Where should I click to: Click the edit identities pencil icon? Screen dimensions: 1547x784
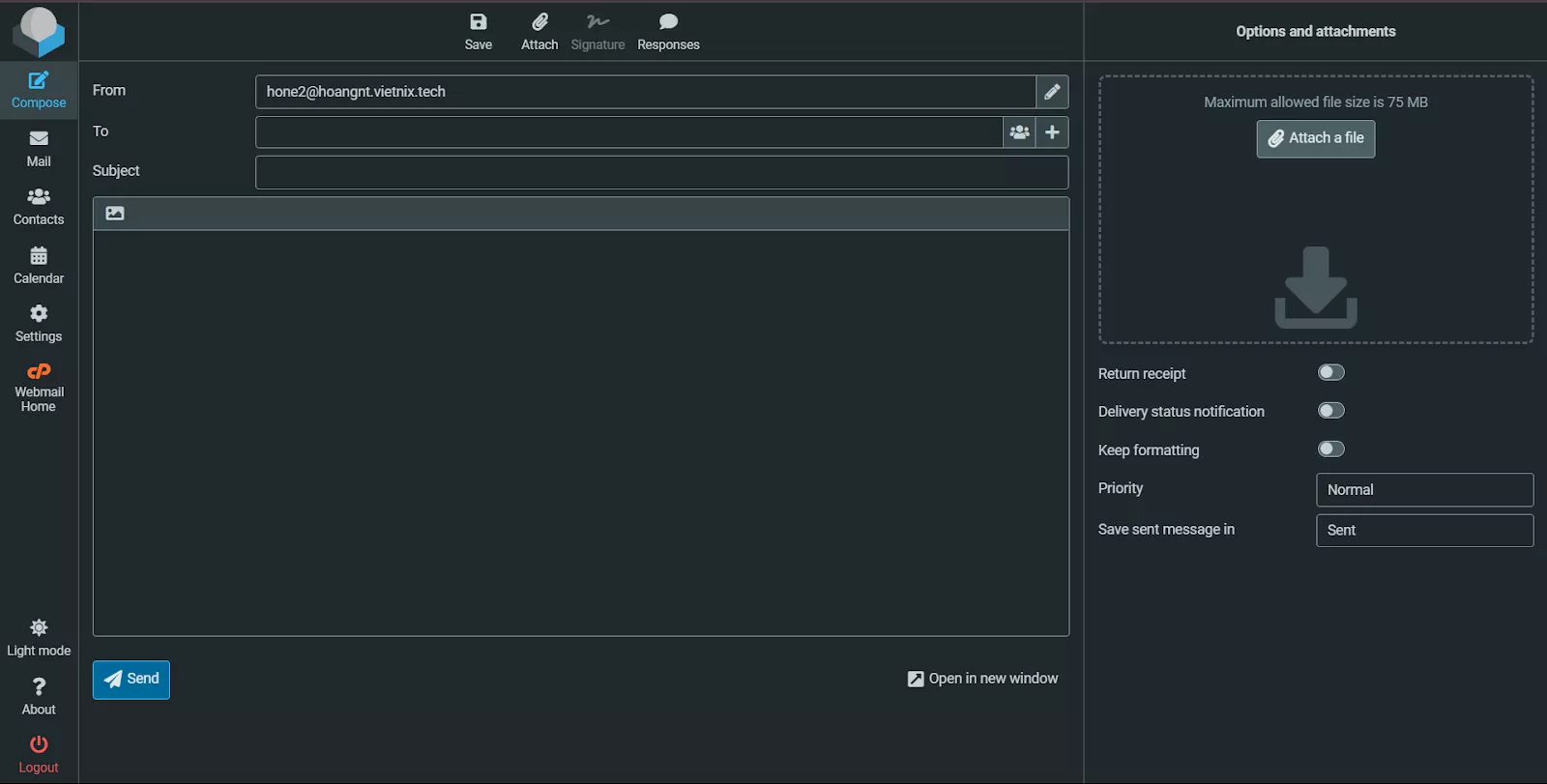(1052, 92)
